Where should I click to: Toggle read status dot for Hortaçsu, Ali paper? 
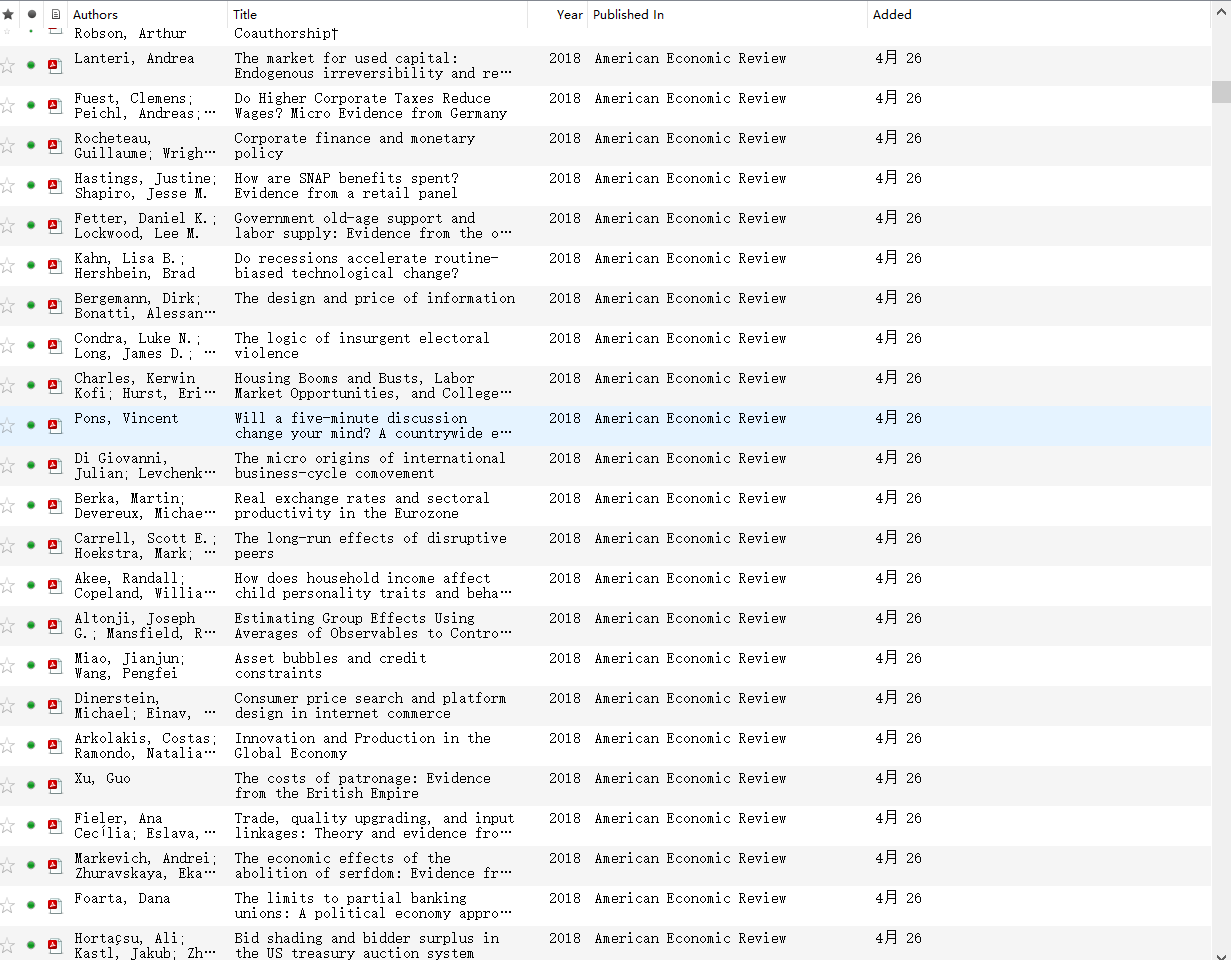click(31, 945)
